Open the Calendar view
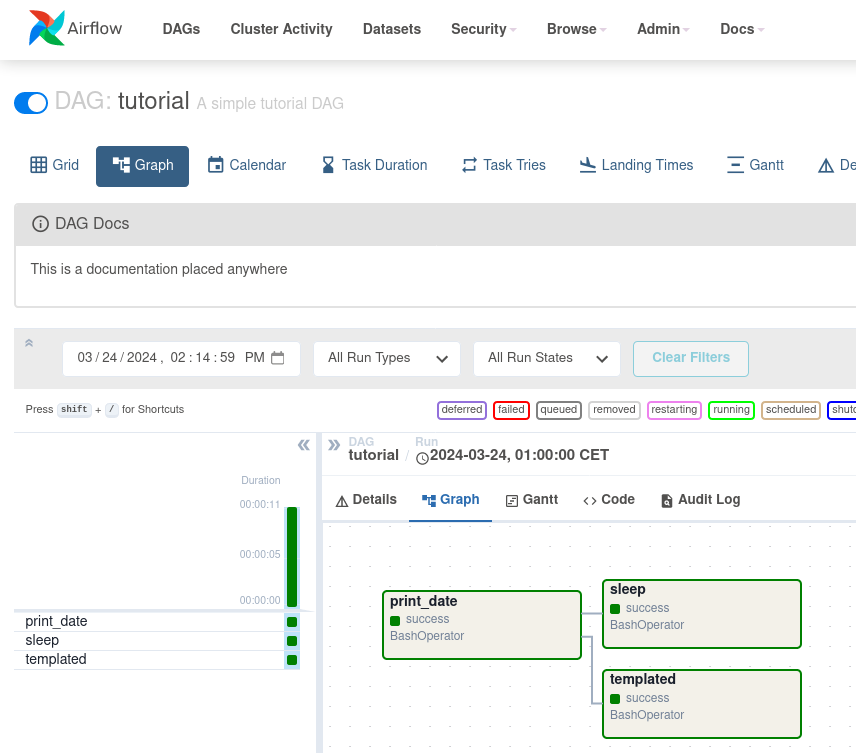Image resolution: width=856 pixels, height=753 pixels. pyautogui.click(x=246, y=165)
